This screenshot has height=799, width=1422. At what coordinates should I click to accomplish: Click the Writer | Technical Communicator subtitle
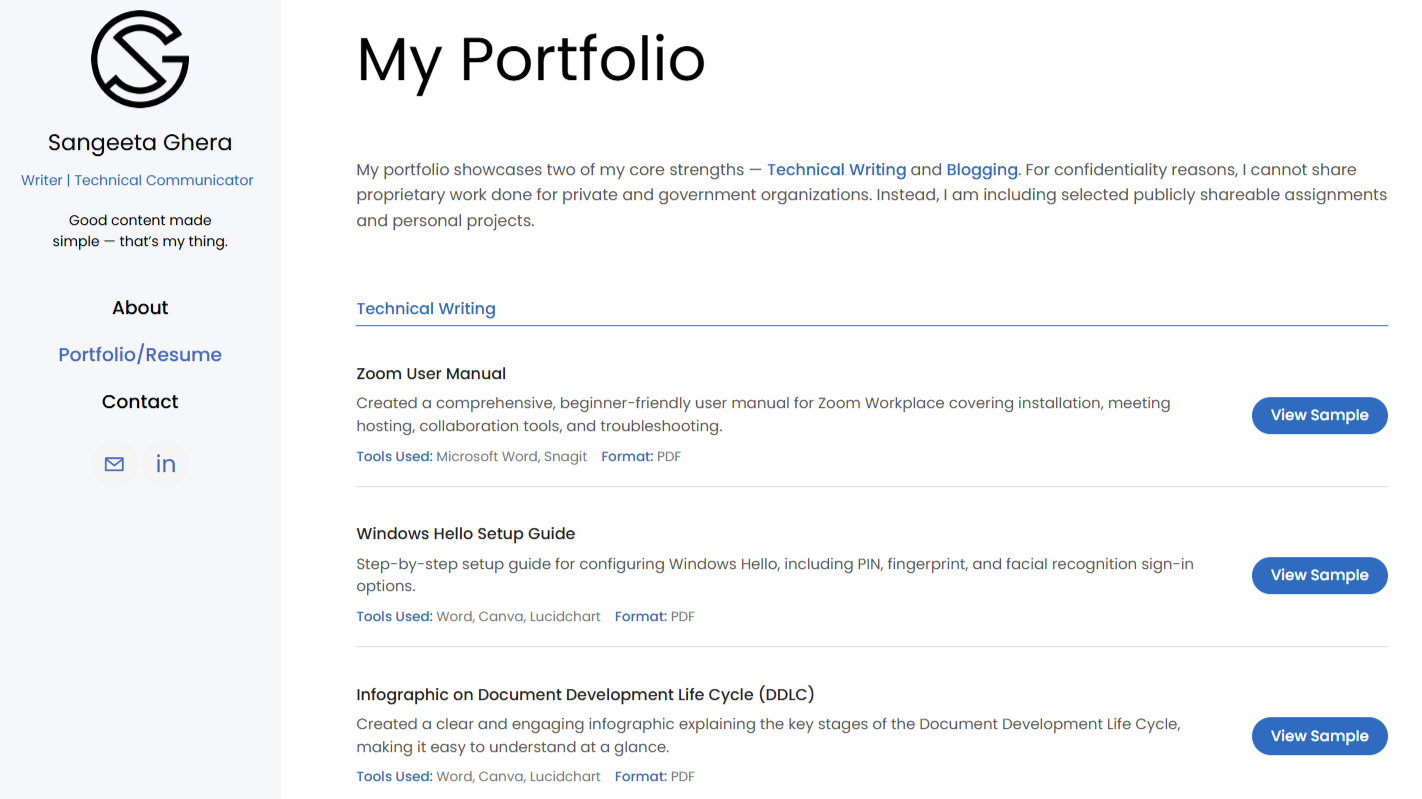137,181
